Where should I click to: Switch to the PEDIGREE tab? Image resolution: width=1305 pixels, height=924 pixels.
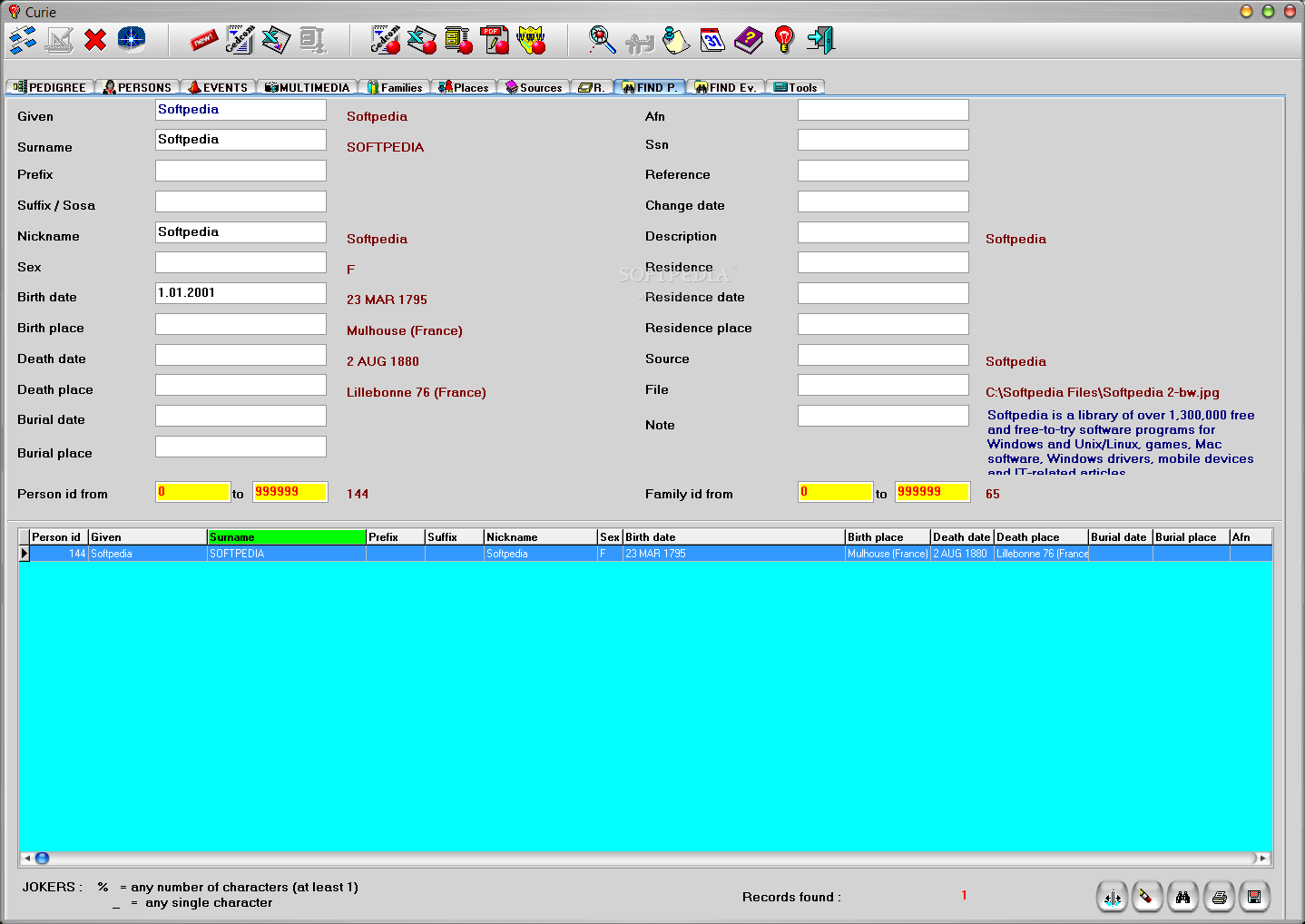tap(50, 87)
